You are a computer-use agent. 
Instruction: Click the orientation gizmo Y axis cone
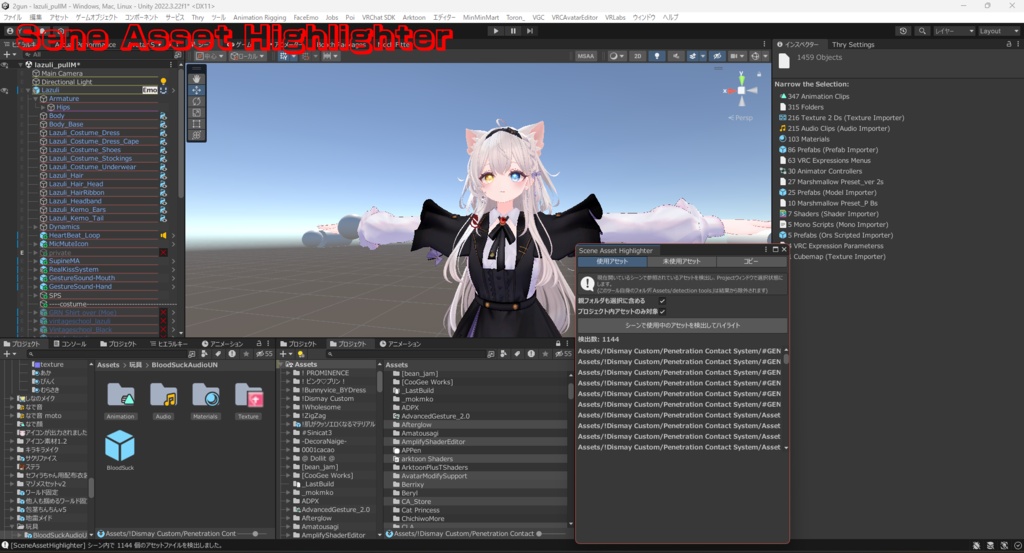[x=741, y=80]
